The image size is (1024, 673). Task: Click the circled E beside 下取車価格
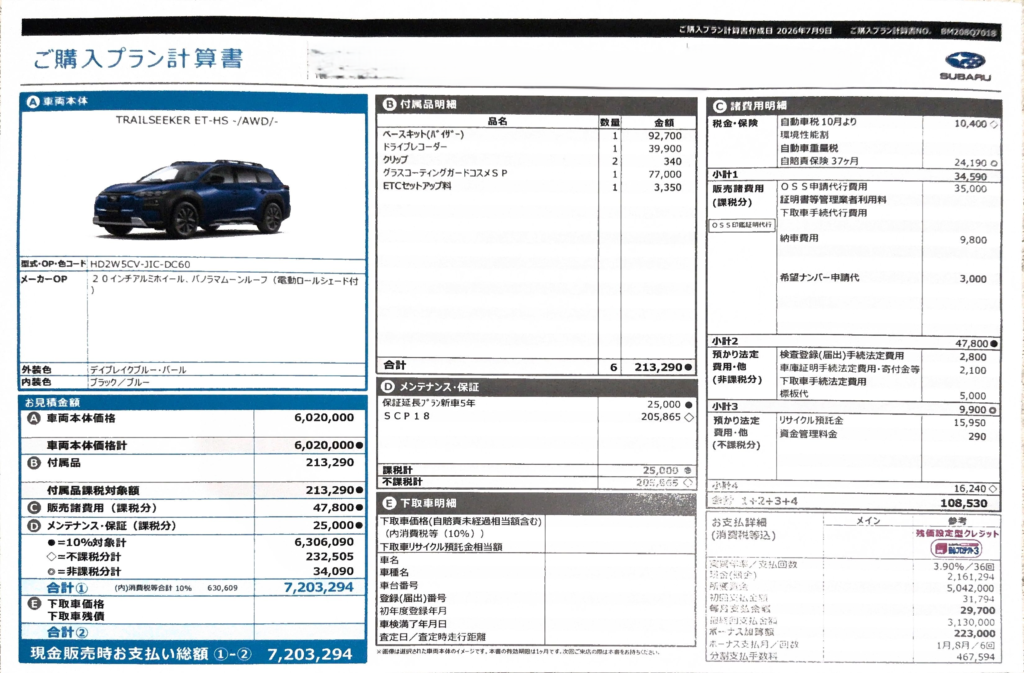33,604
